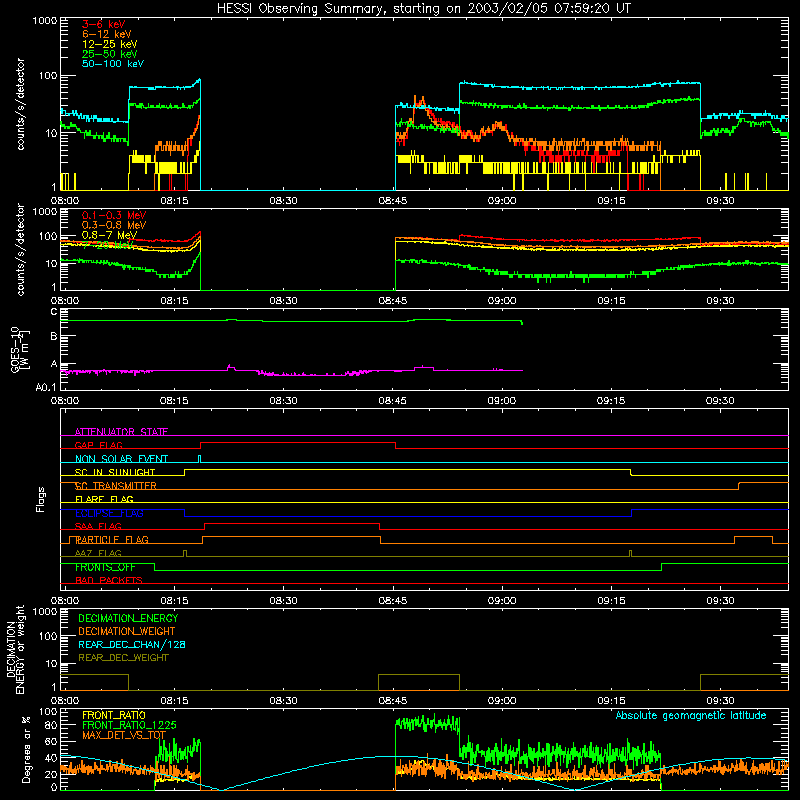800x800 pixels.
Task: Click the 08:45 tick label under GOES panel
Action: tap(392, 401)
